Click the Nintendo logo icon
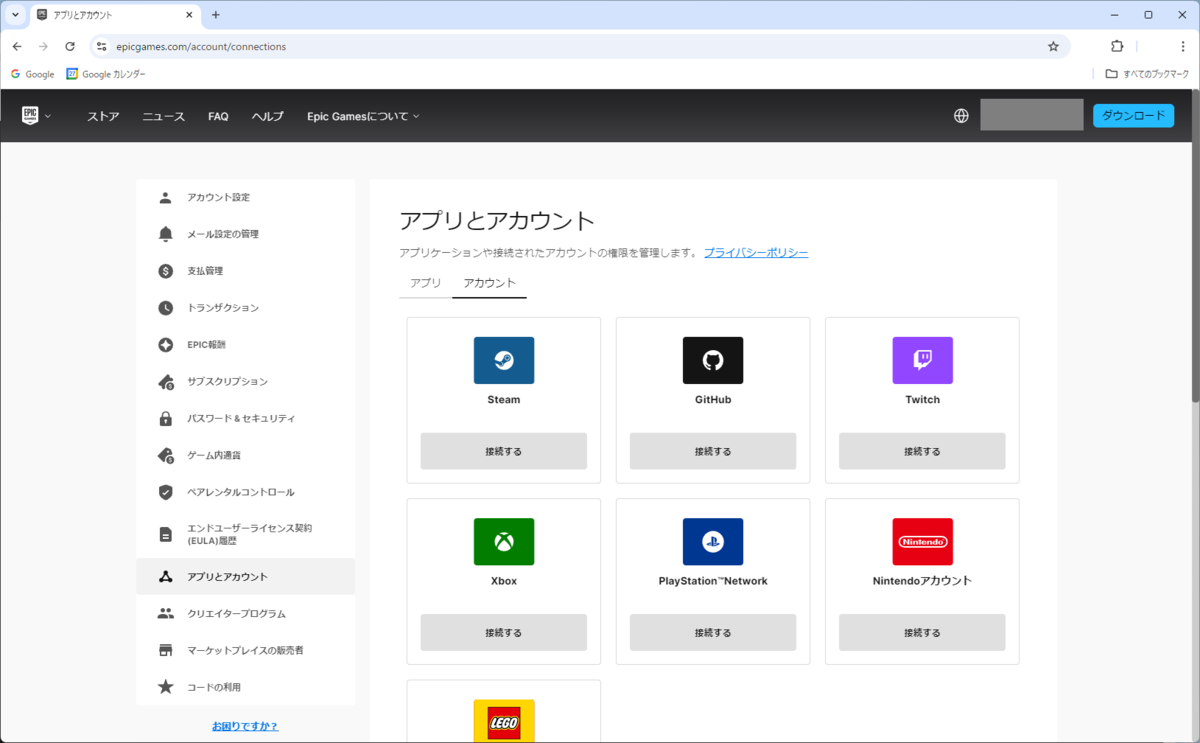The height and width of the screenshot is (743, 1200). pyautogui.click(x=922, y=541)
